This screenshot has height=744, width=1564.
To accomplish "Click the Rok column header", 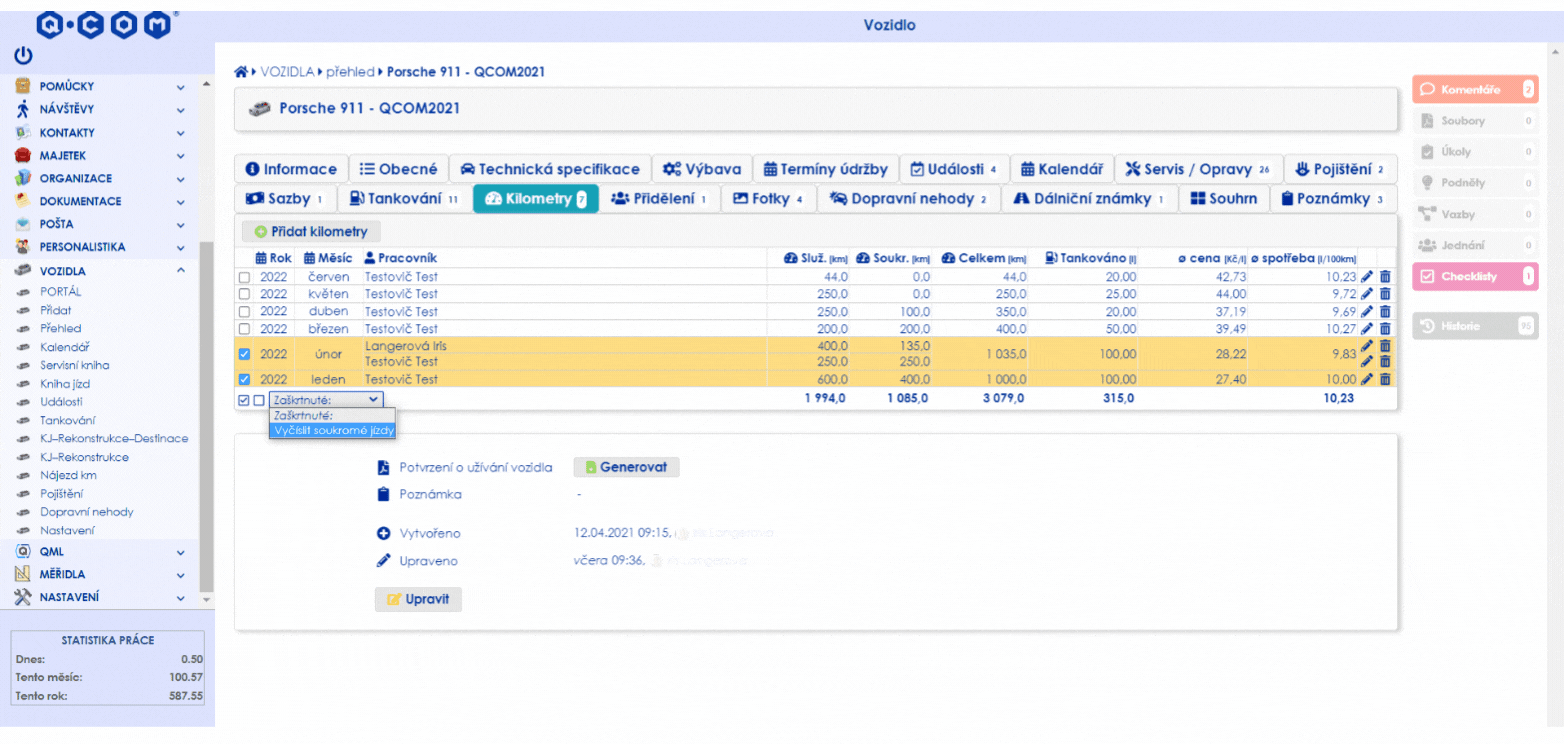I will tap(273, 258).
